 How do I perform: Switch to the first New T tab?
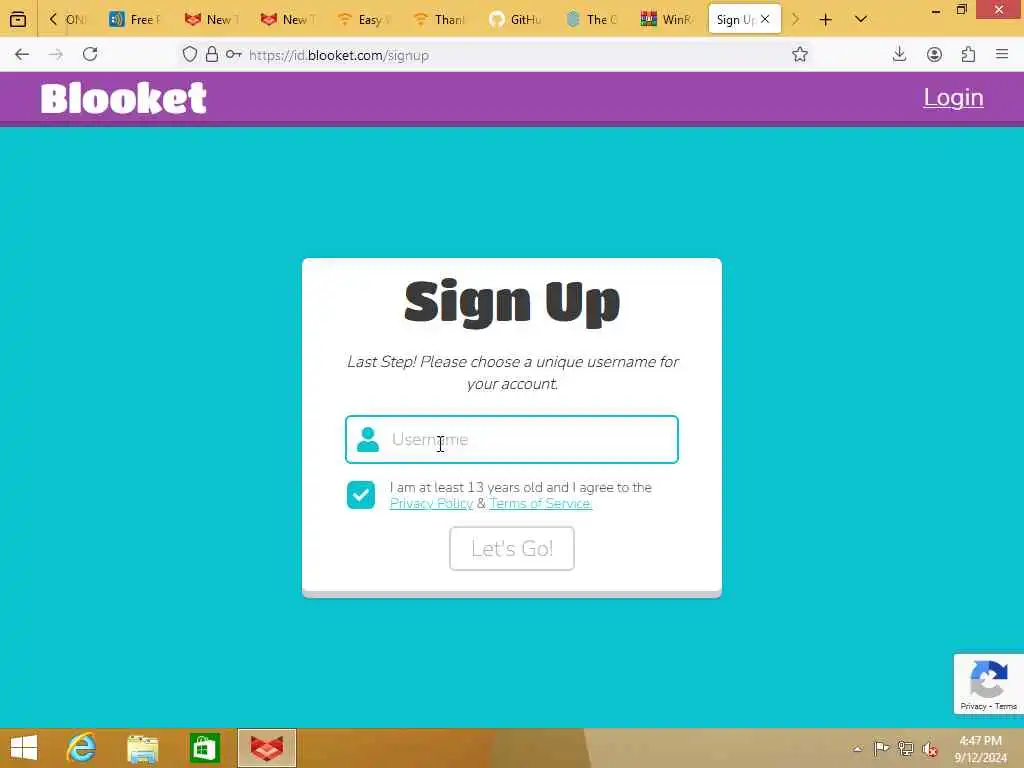click(212, 20)
